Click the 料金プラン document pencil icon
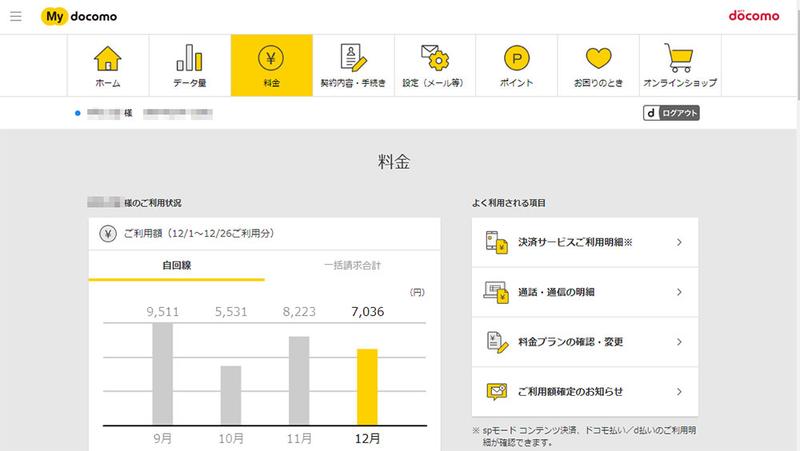 coord(497,342)
